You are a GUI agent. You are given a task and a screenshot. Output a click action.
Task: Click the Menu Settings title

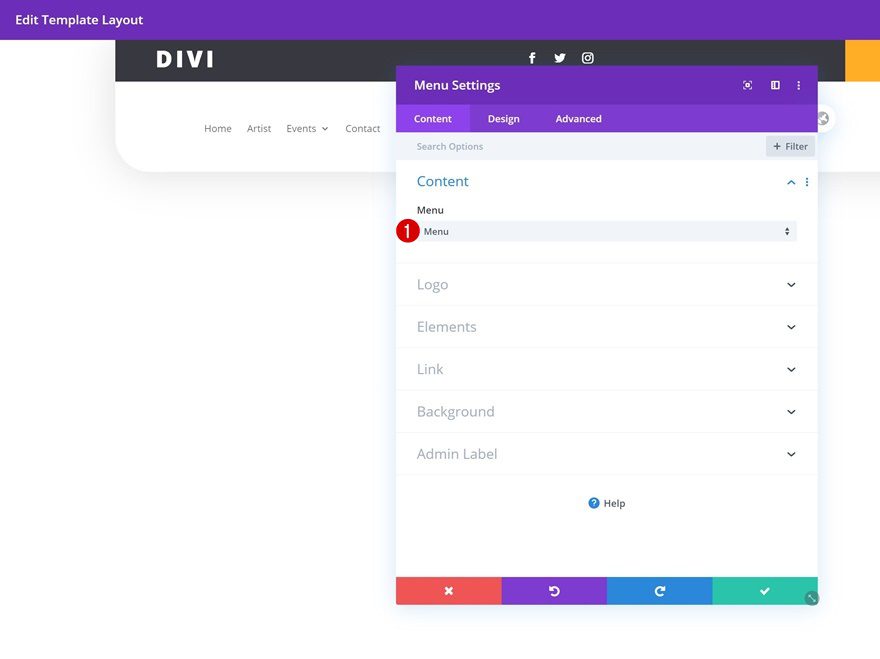pyautogui.click(x=457, y=85)
